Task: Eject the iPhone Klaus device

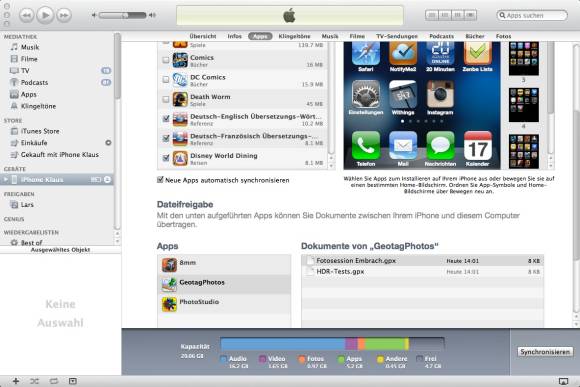Action: click(107, 179)
